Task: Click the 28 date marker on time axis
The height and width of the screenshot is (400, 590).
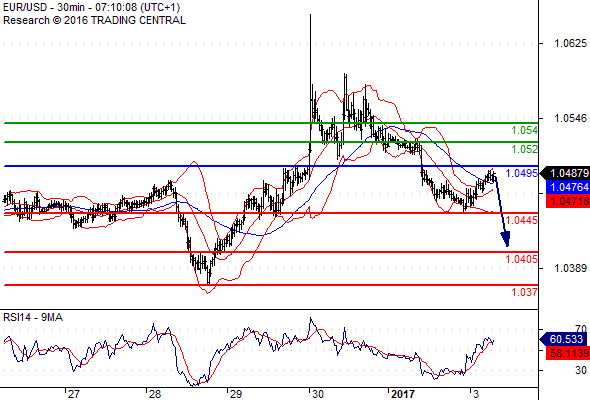Action: point(155,394)
